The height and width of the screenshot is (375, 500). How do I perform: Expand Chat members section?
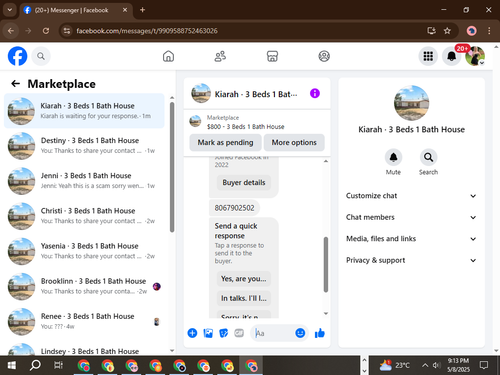click(411, 217)
